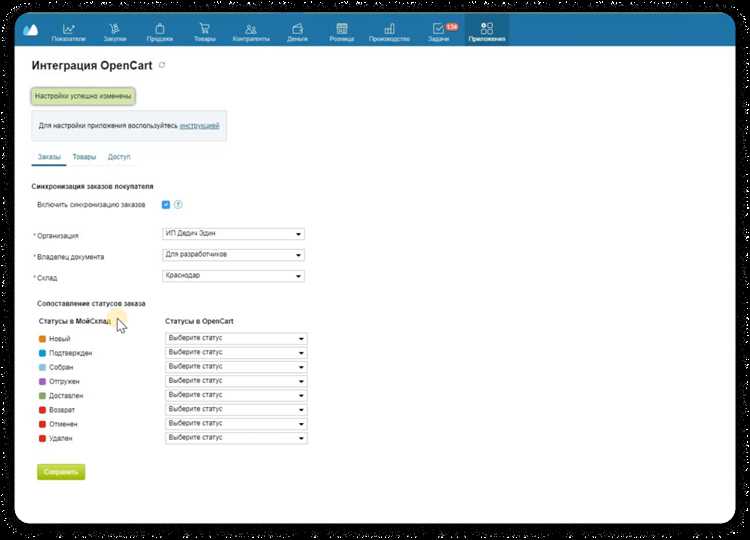Image resolution: width=750 pixels, height=540 pixels.
Task: Click the light blue swatch for Собран
Action: [x=42, y=367]
